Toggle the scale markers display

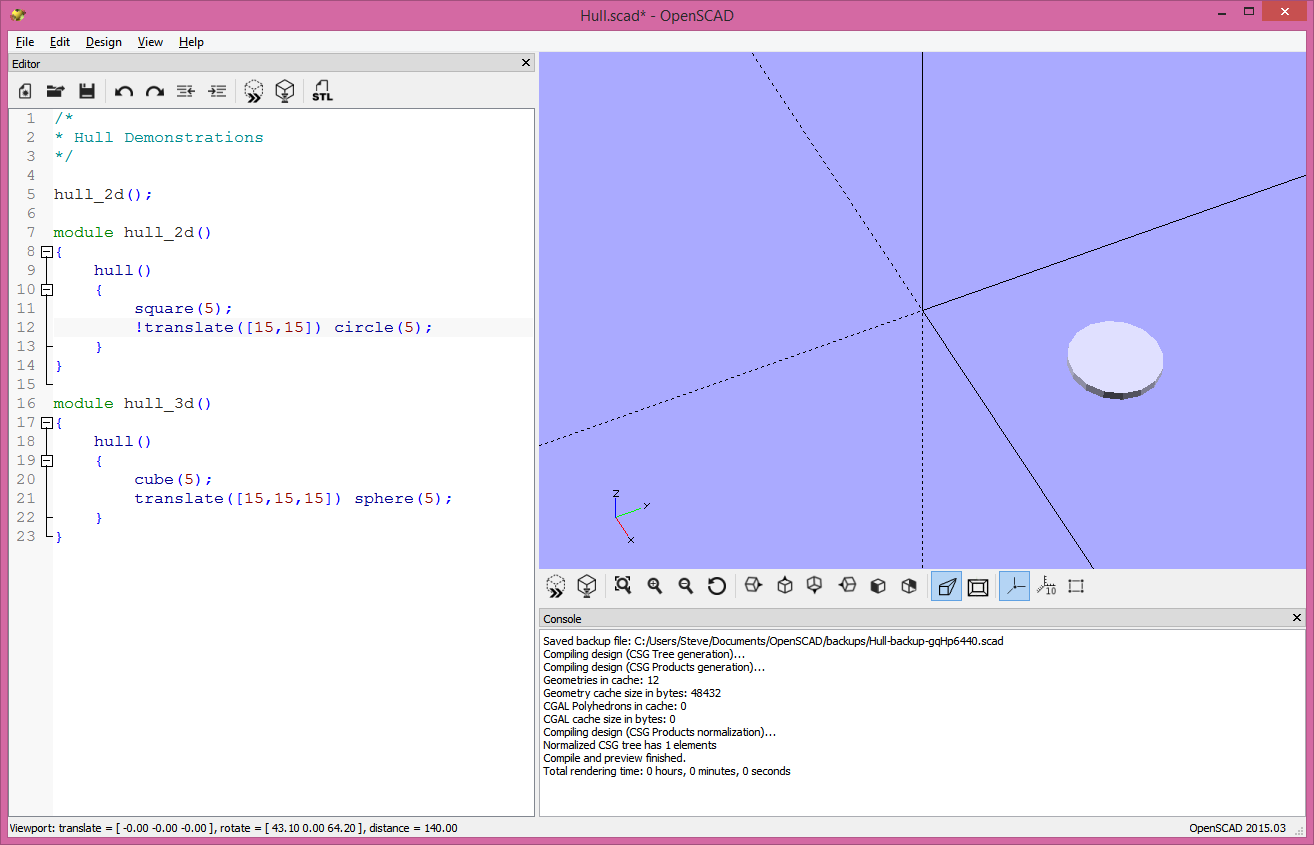[1046, 586]
